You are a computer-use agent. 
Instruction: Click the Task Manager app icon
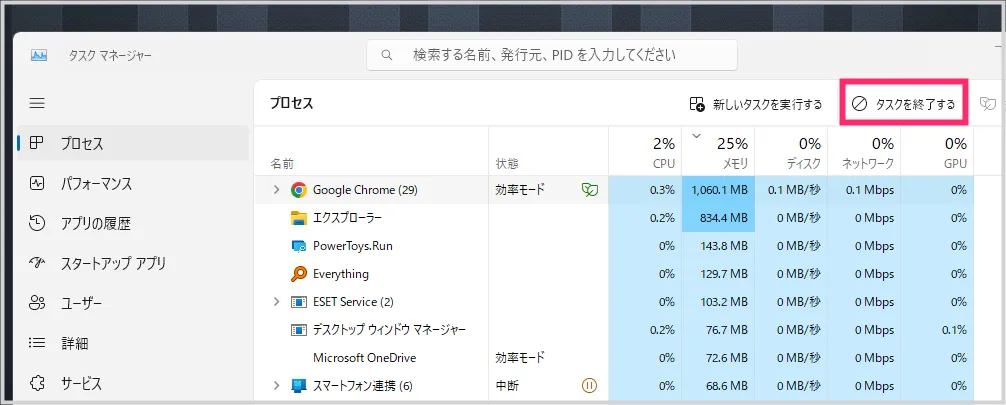click(39, 55)
